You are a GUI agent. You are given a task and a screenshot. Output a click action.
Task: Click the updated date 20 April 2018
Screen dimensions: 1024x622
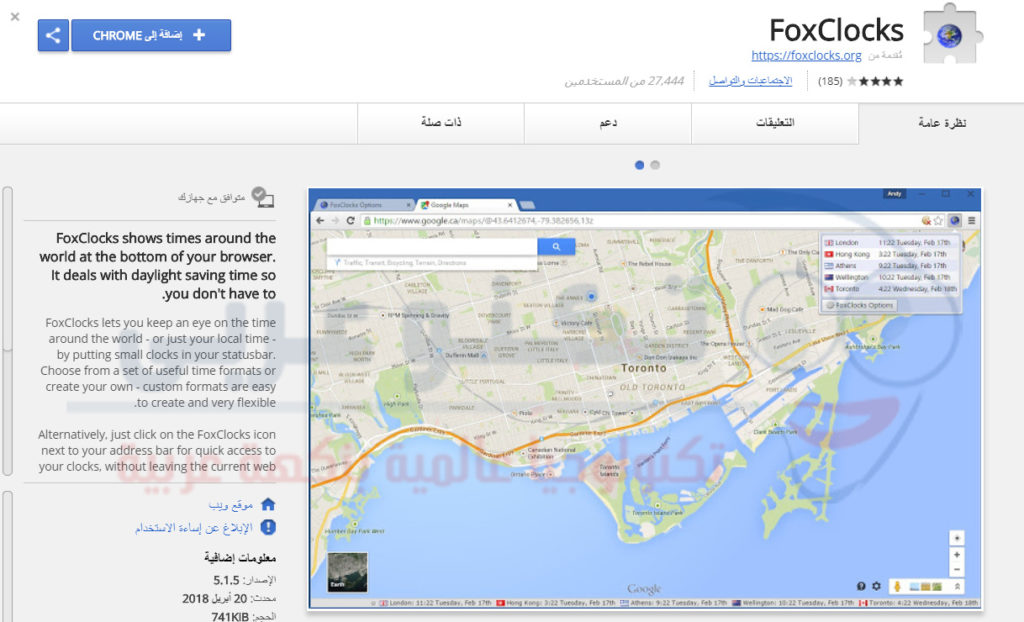click(214, 598)
